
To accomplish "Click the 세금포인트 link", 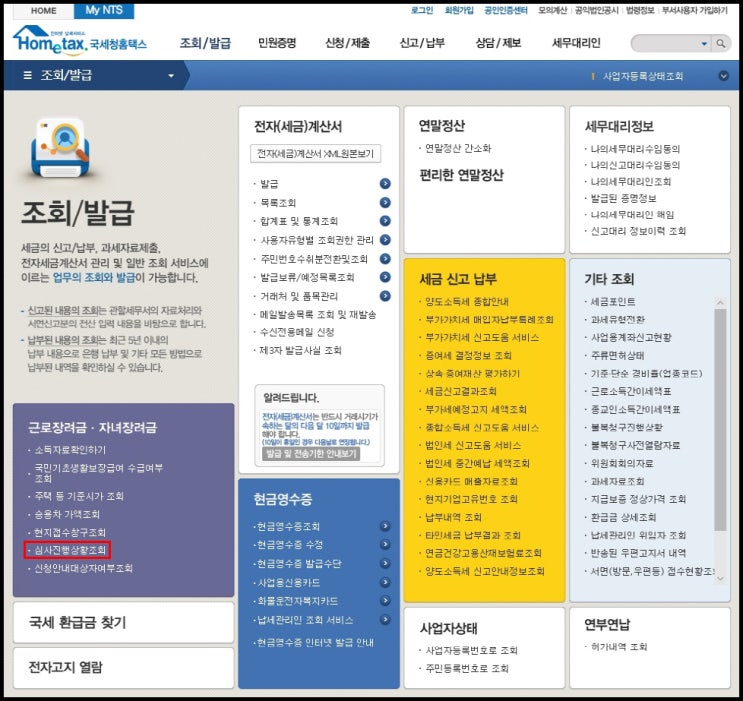I will 613,302.
